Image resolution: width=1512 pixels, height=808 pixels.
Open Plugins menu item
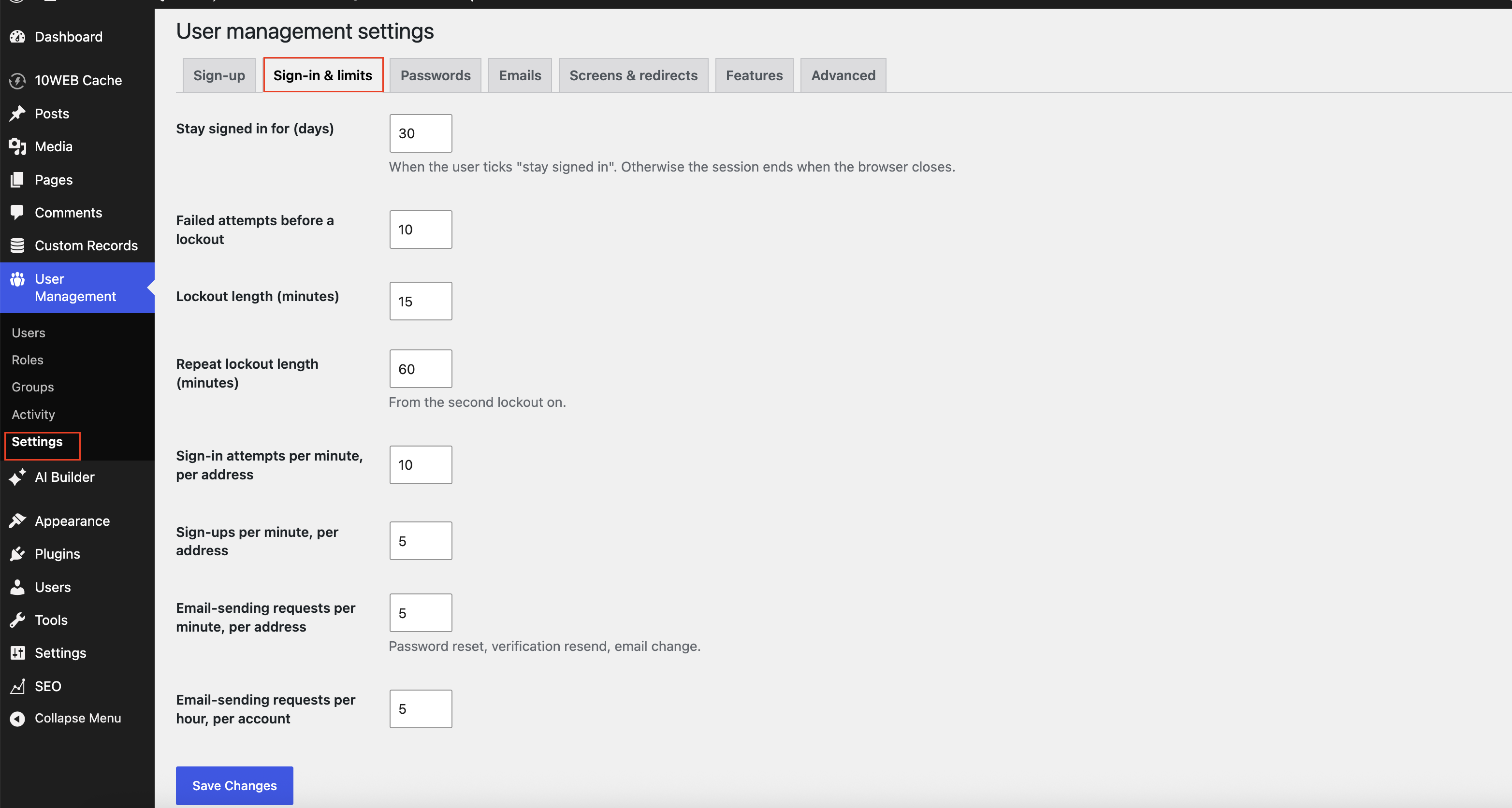coord(77,554)
